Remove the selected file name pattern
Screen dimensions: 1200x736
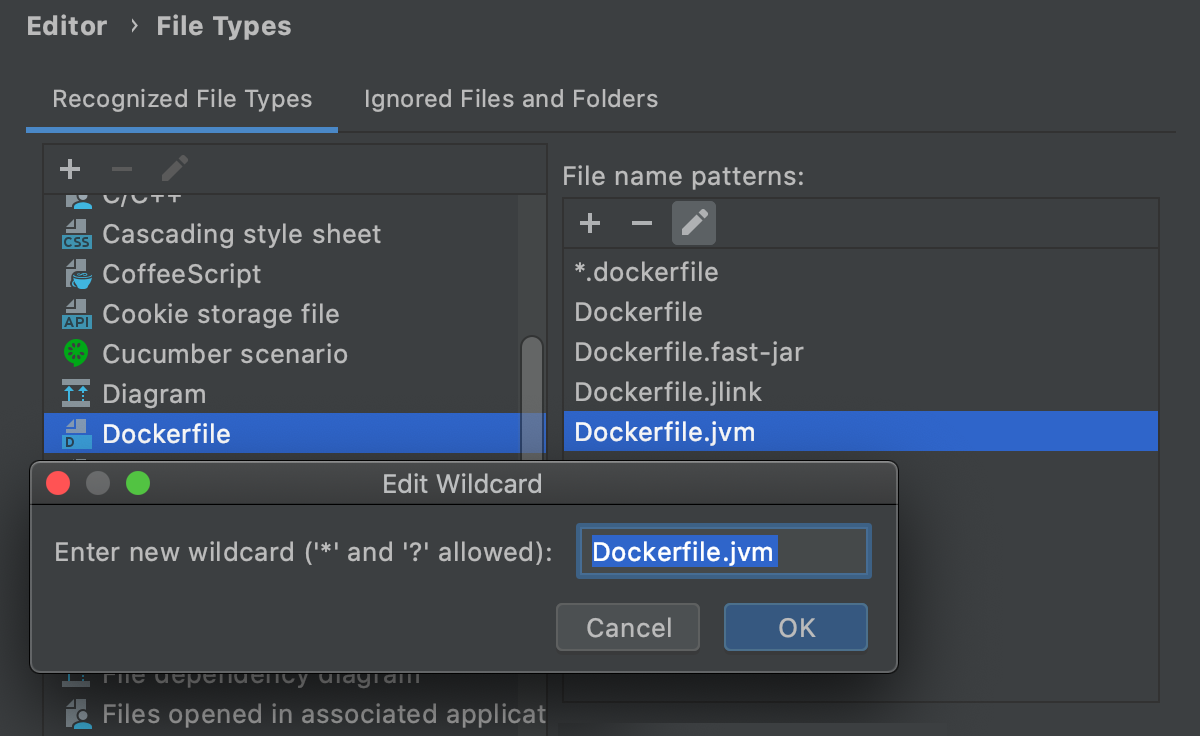click(x=642, y=223)
